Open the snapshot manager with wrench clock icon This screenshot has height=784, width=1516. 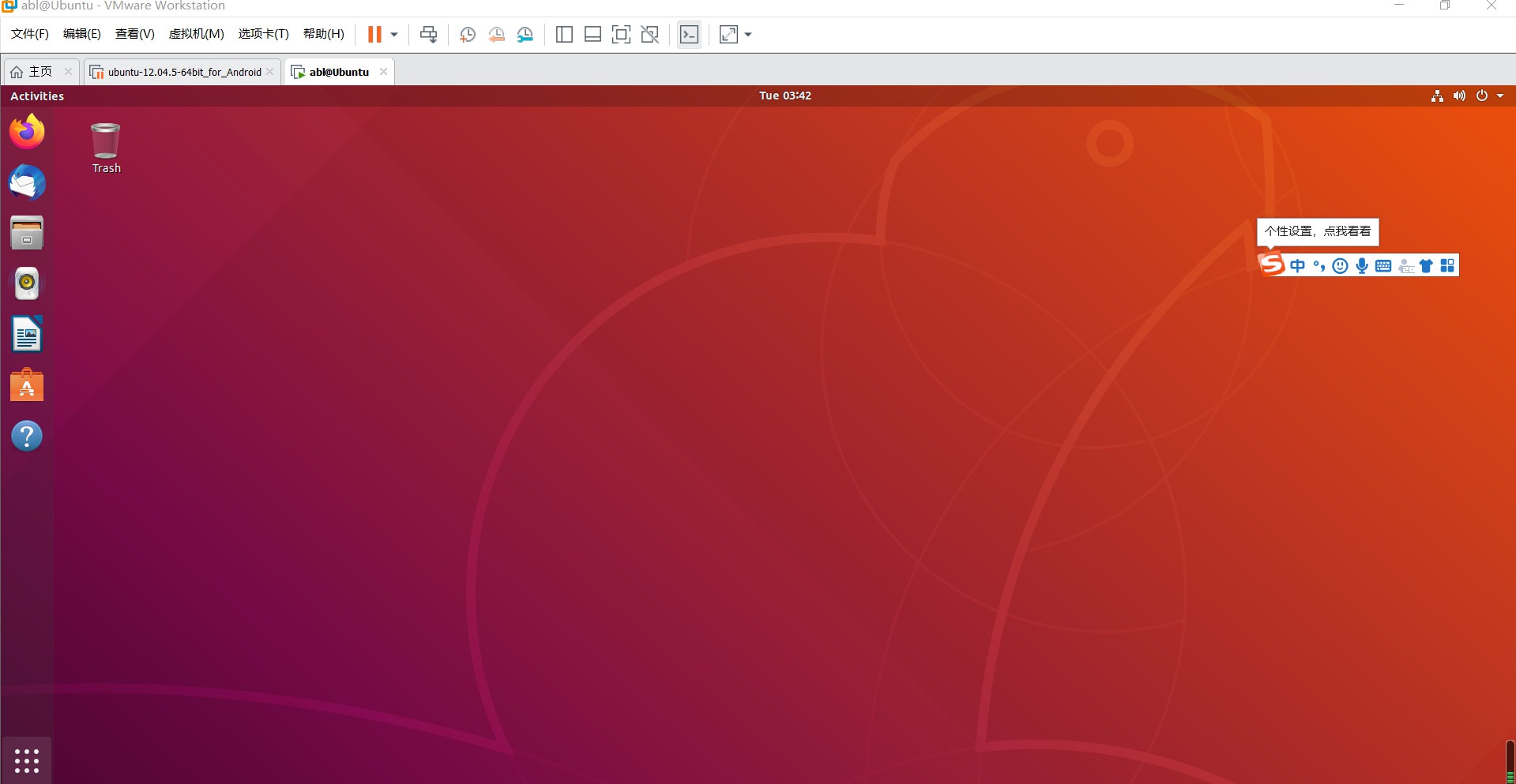point(525,34)
